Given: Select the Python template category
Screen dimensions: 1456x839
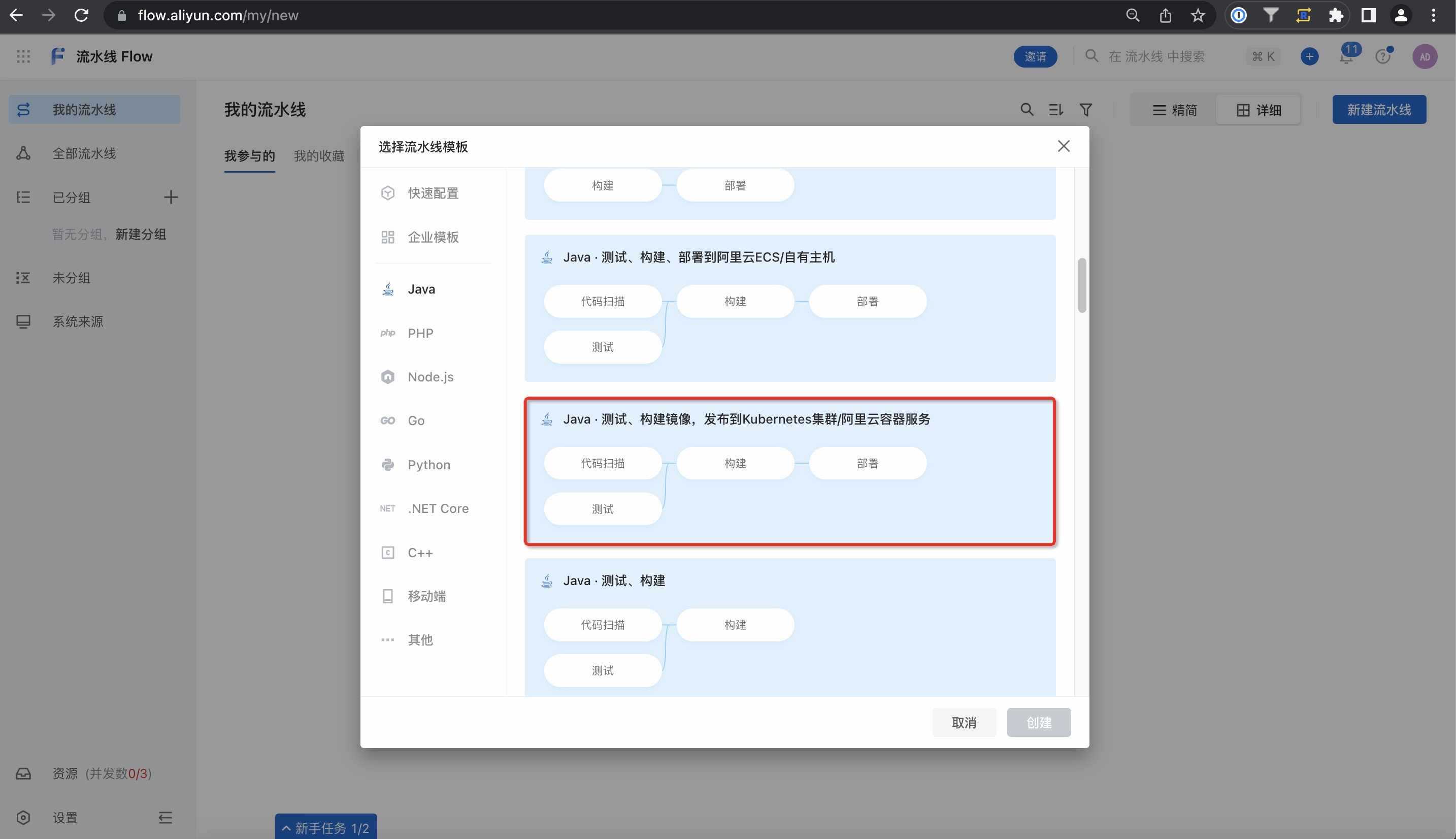Looking at the screenshot, I should point(428,464).
